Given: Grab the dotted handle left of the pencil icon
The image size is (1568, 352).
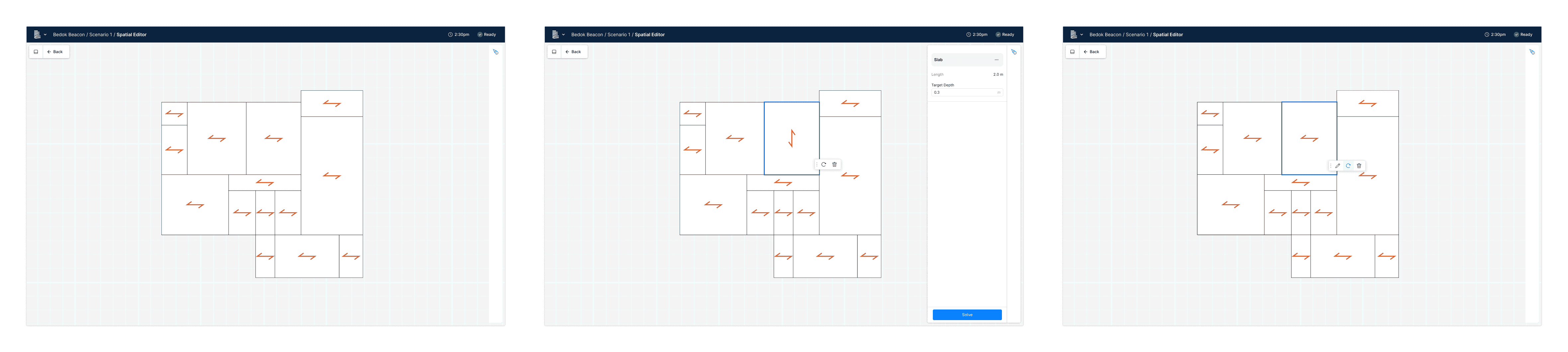Looking at the screenshot, I should (x=1330, y=165).
